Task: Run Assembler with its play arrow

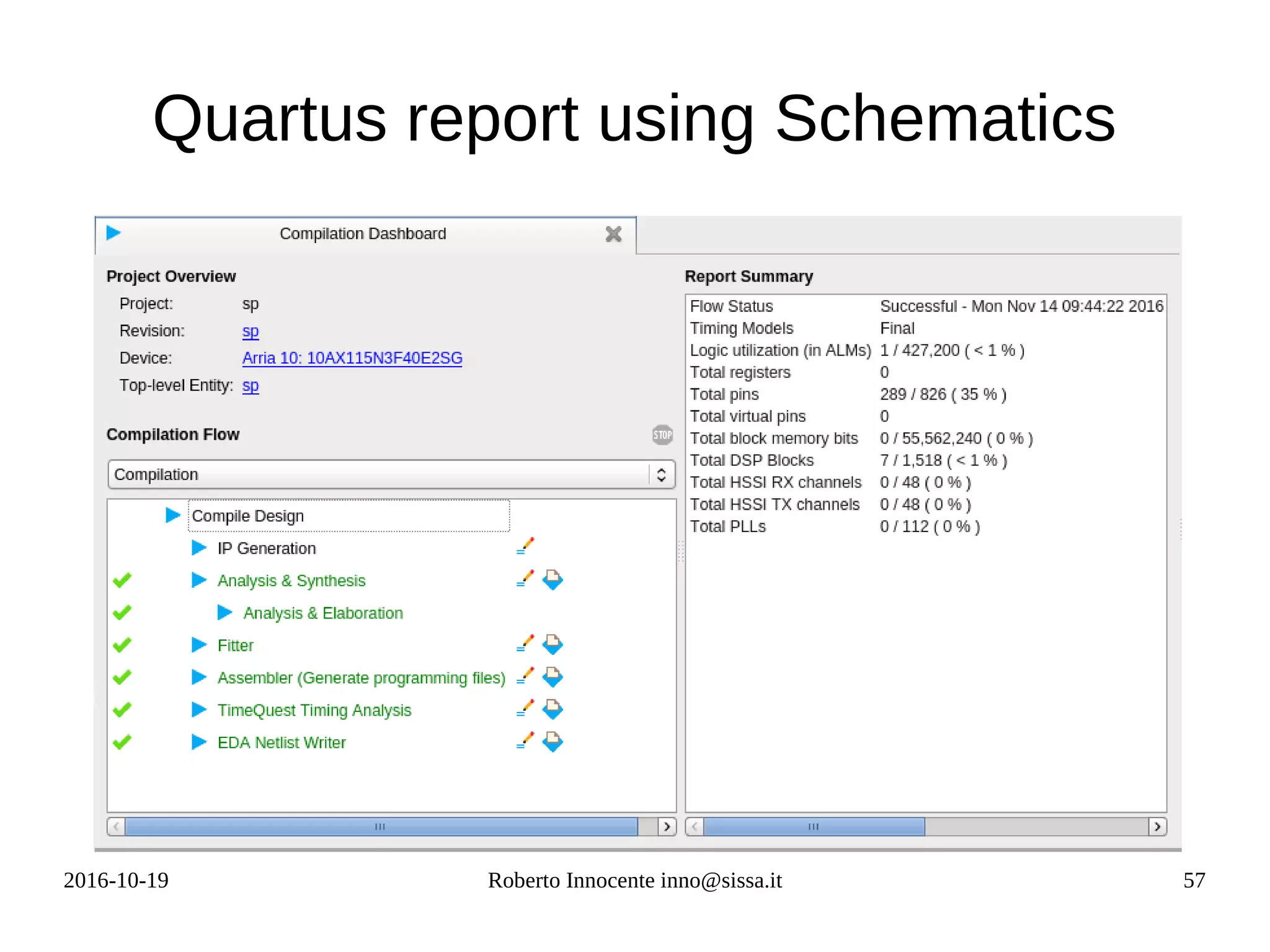Action: click(199, 677)
